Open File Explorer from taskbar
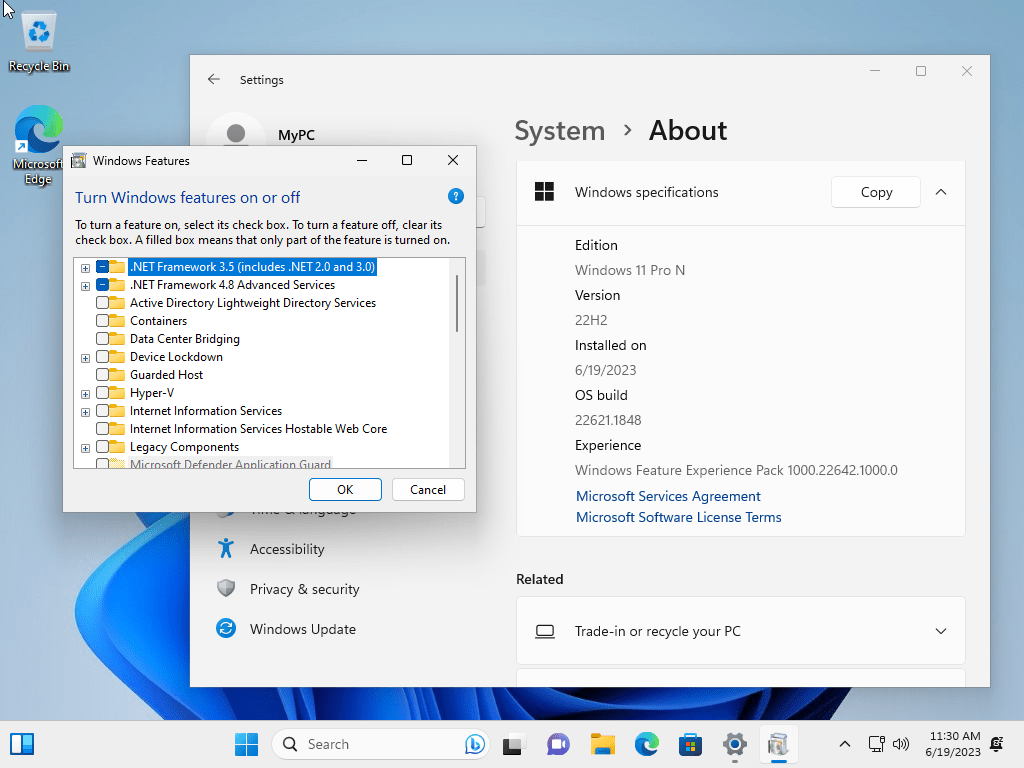The image size is (1024, 768). [x=603, y=744]
